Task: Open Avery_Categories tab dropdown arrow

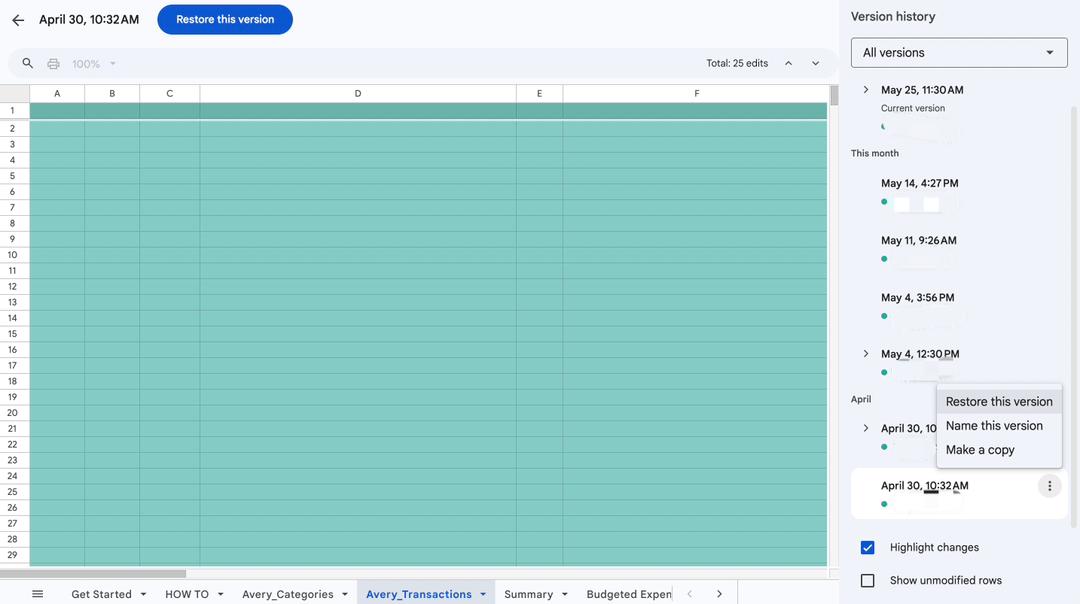Action: (345, 594)
